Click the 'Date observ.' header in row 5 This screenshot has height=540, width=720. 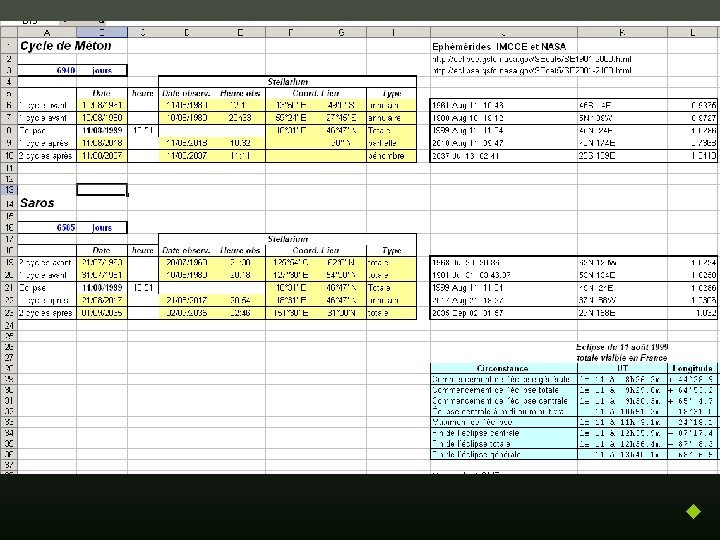pyautogui.click(x=186, y=93)
